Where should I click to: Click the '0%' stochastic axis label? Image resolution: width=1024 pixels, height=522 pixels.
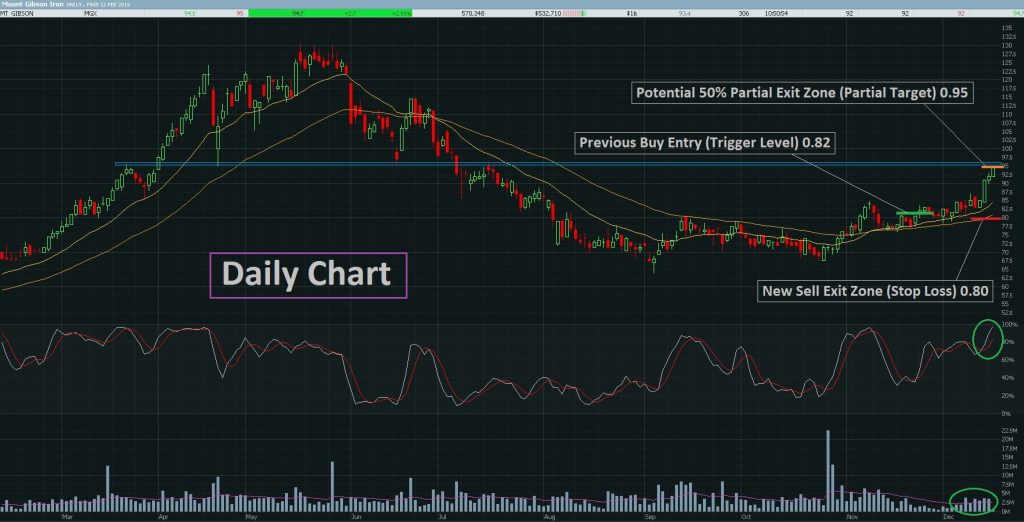click(1008, 414)
